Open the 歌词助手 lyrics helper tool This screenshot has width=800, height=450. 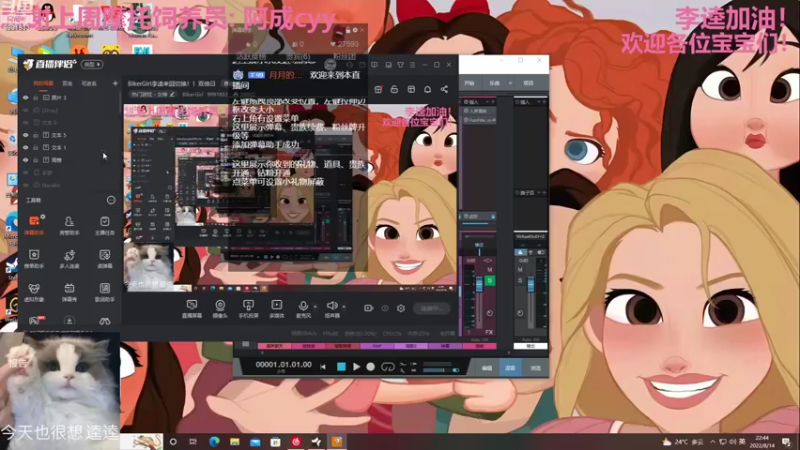(x=105, y=292)
